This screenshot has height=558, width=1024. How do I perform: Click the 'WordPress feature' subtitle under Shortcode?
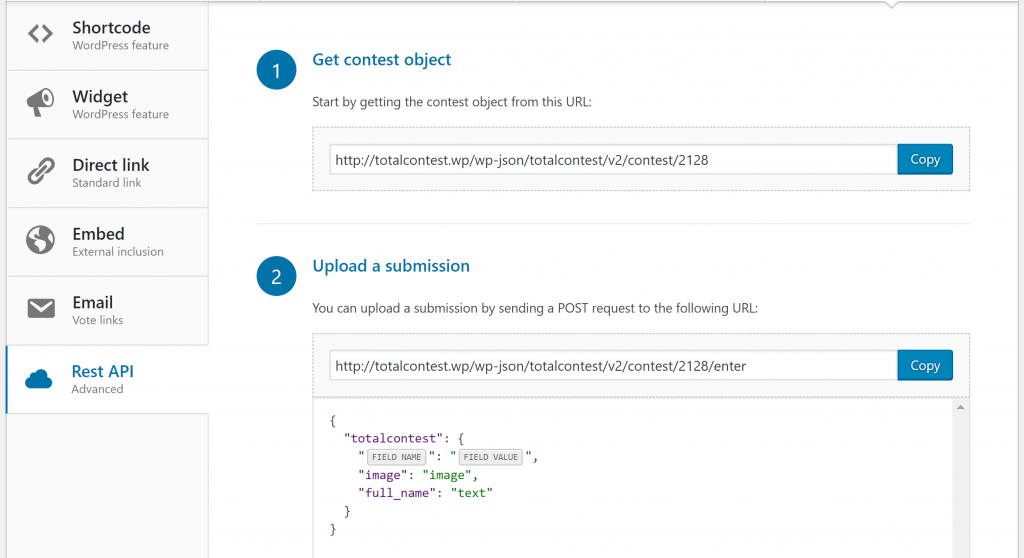pos(120,46)
